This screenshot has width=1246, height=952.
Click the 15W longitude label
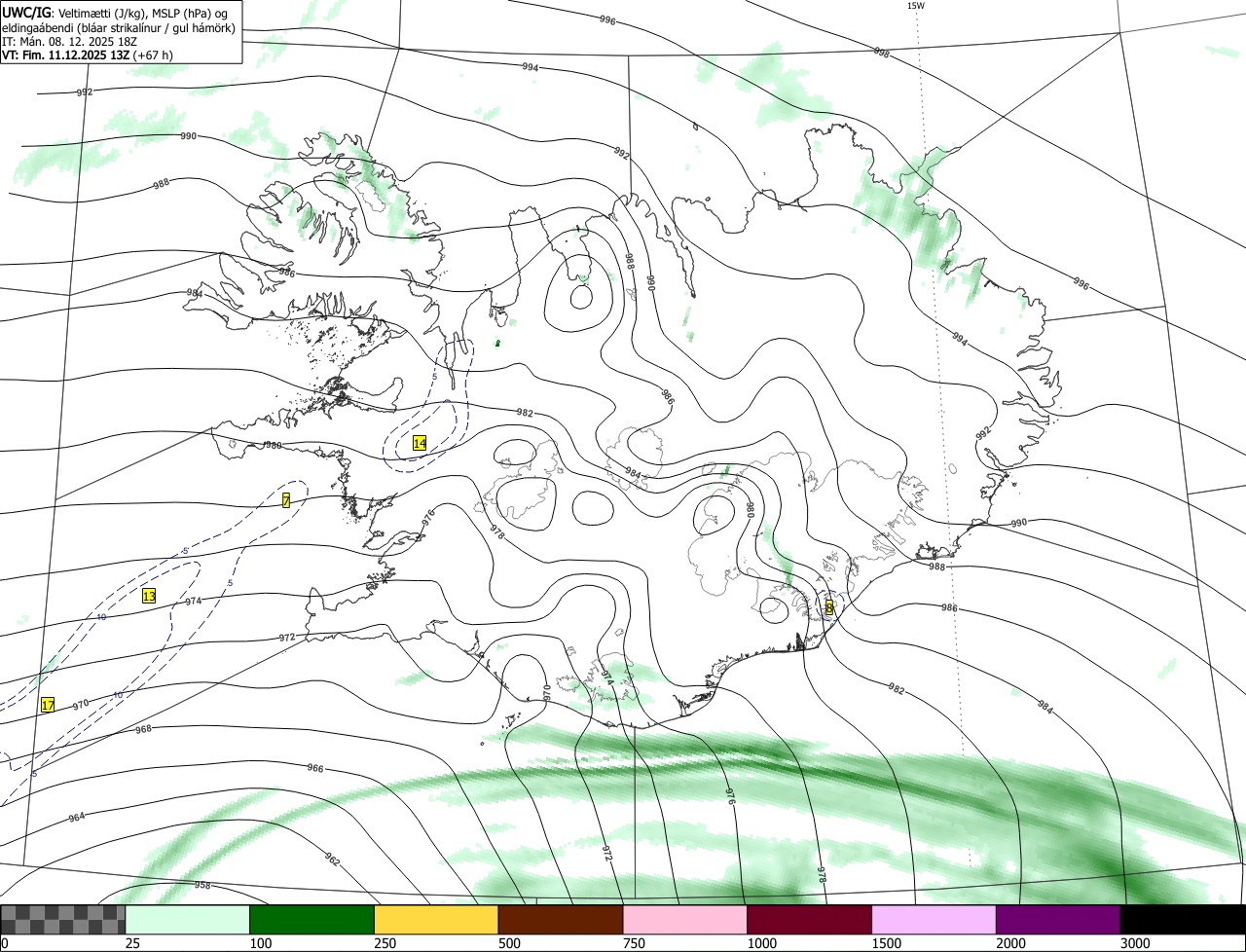click(916, 5)
